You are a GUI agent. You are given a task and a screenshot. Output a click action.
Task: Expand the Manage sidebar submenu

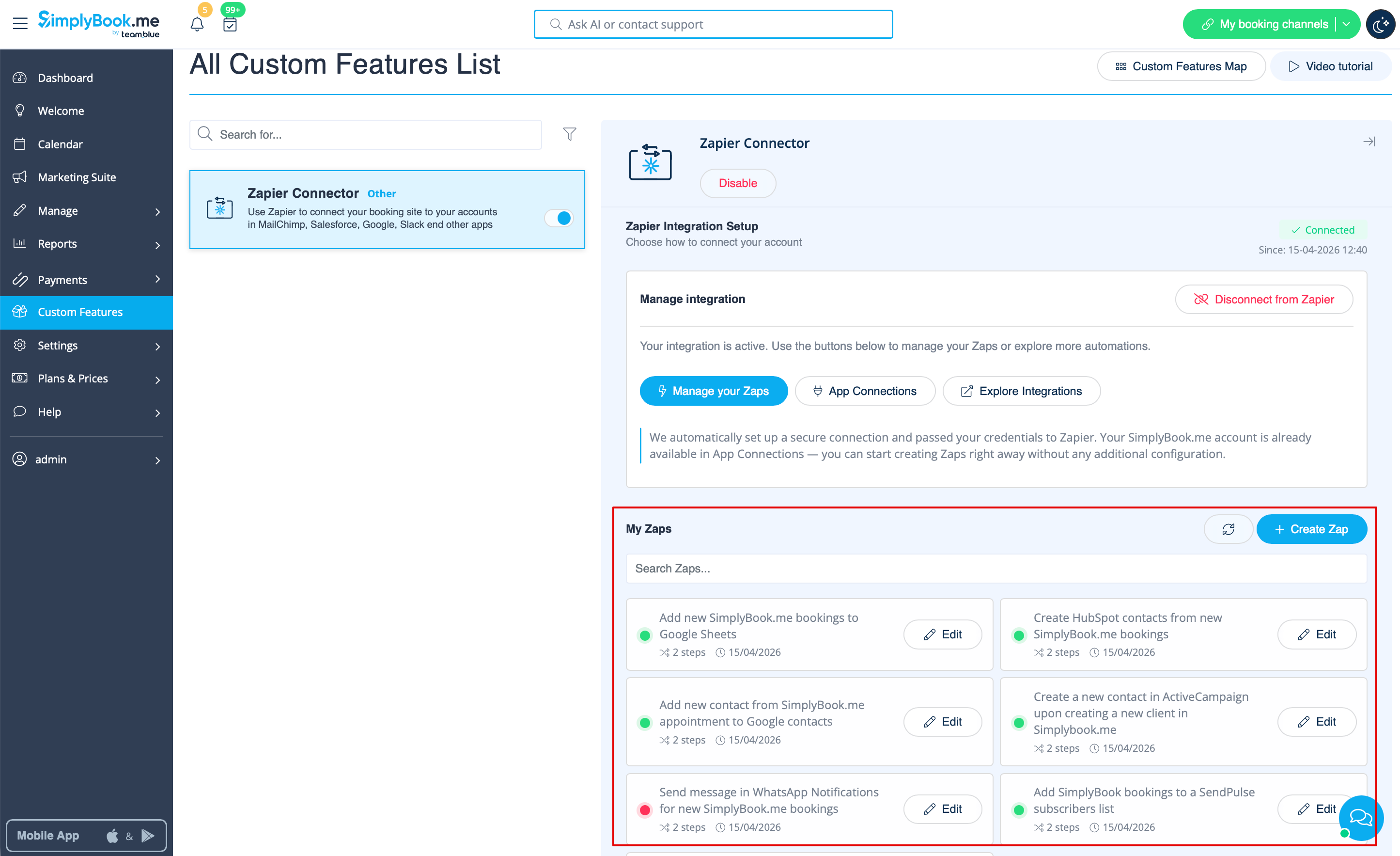(86, 211)
